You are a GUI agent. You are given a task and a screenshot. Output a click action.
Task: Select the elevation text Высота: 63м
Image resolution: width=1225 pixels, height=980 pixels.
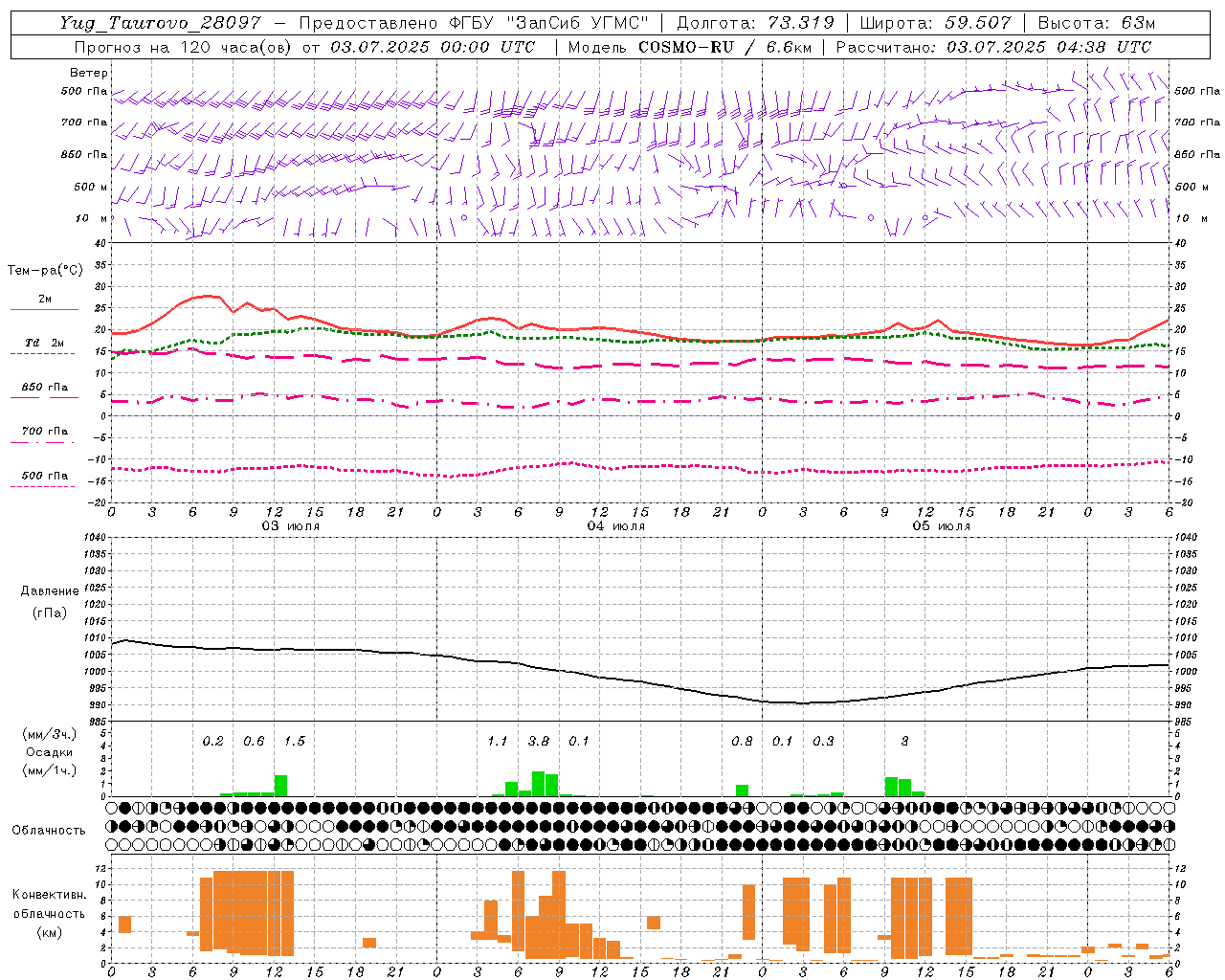[1096, 23]
